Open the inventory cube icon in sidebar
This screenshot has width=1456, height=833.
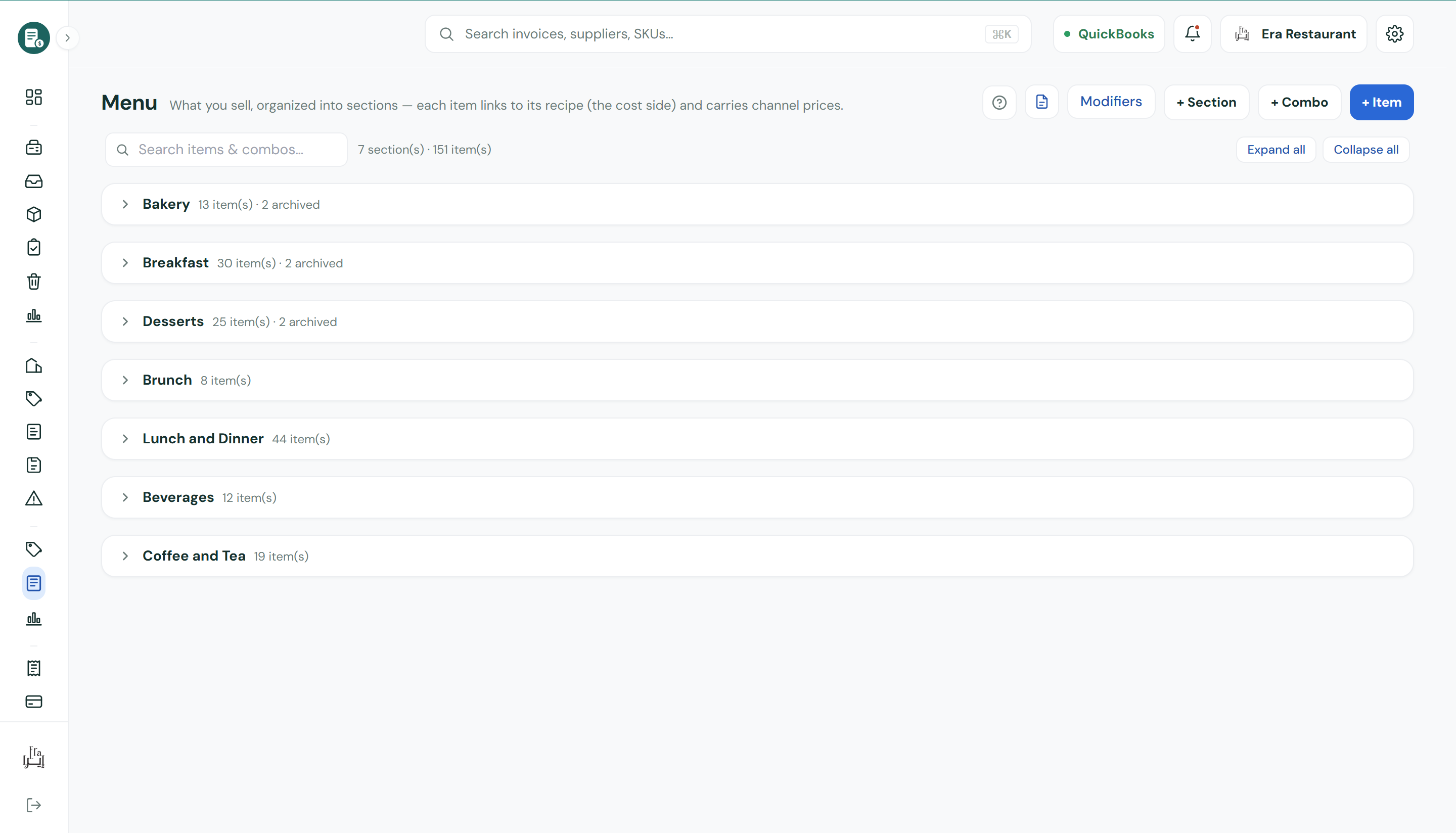[34, 214]
